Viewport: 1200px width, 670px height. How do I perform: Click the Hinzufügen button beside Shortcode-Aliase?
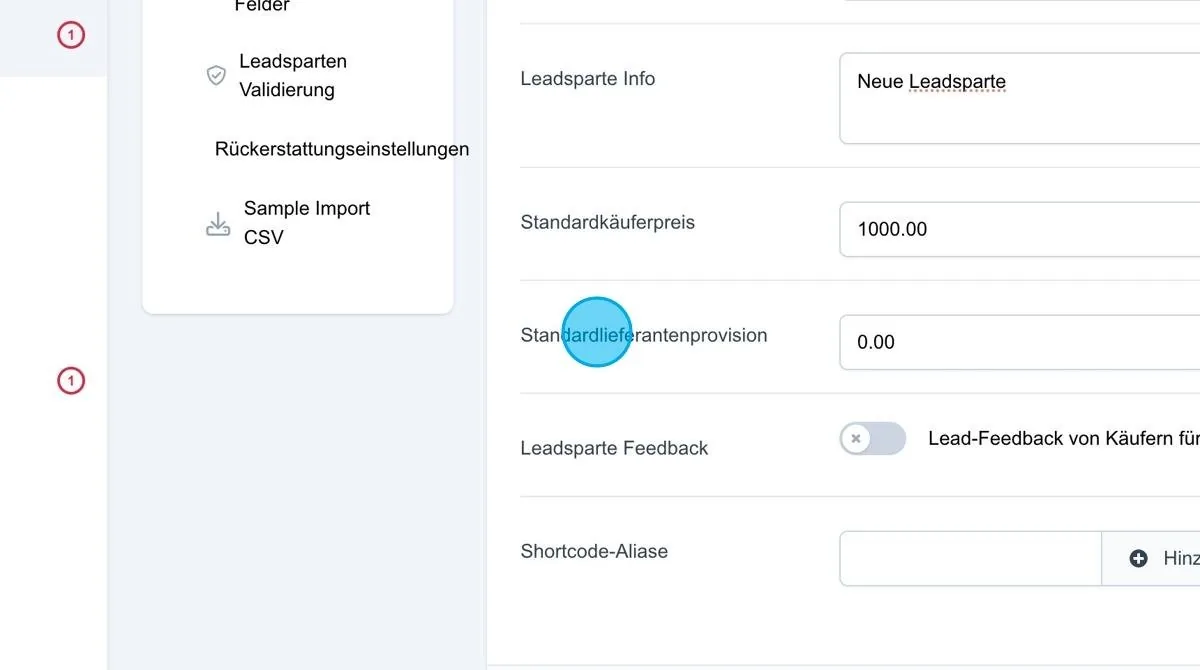coord(1151,558)
